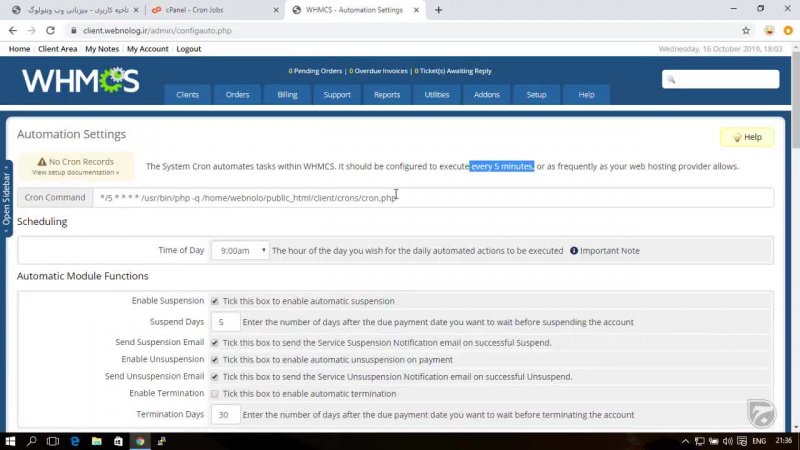
Task: Open the Support menu
Action: point(337,95)
